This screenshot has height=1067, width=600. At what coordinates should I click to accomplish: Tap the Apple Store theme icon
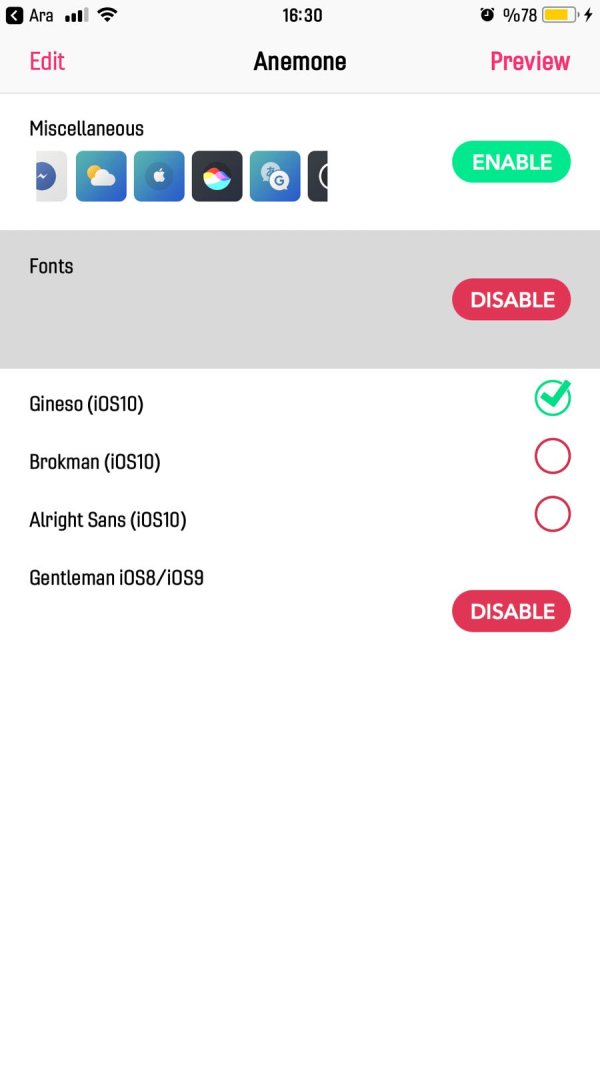pyautogui.click(x=159, y=176)
